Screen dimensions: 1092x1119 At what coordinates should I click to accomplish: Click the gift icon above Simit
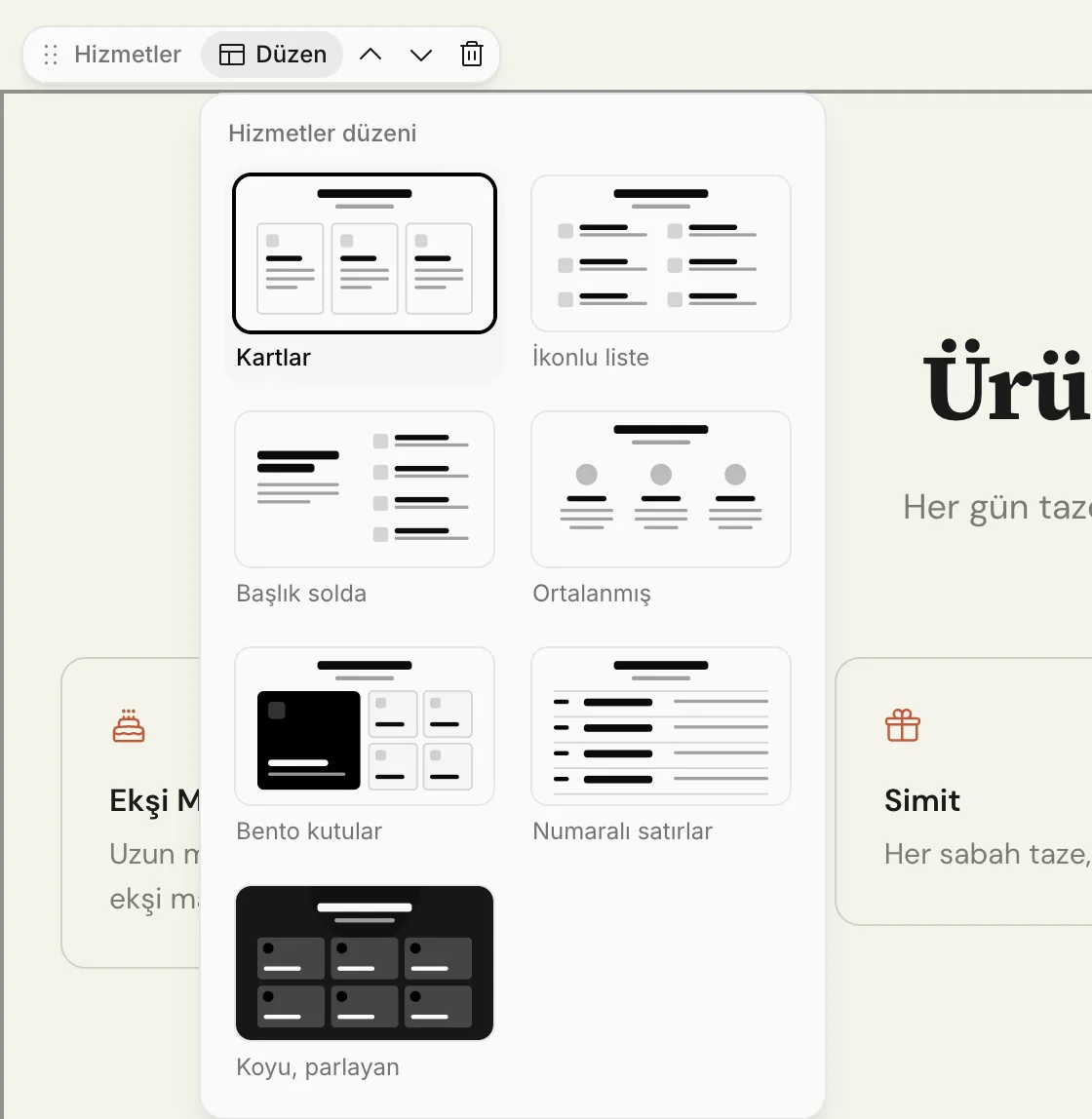(x=903, y=726)
